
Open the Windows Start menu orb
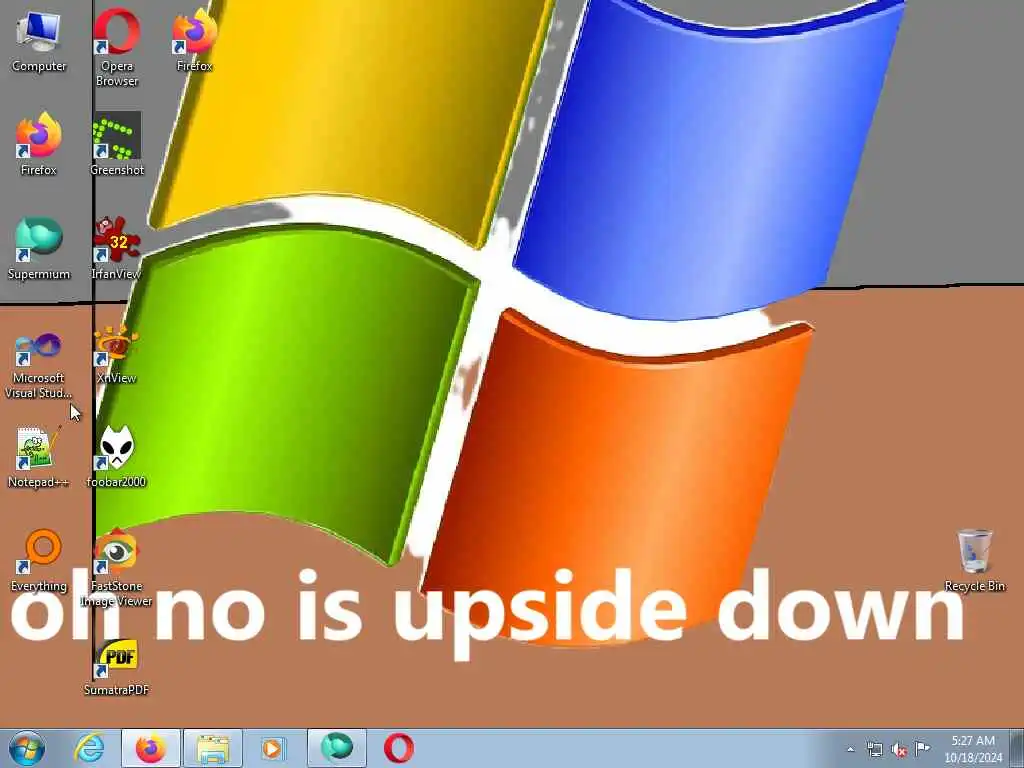pyautogui.click(x=27, y=749)
